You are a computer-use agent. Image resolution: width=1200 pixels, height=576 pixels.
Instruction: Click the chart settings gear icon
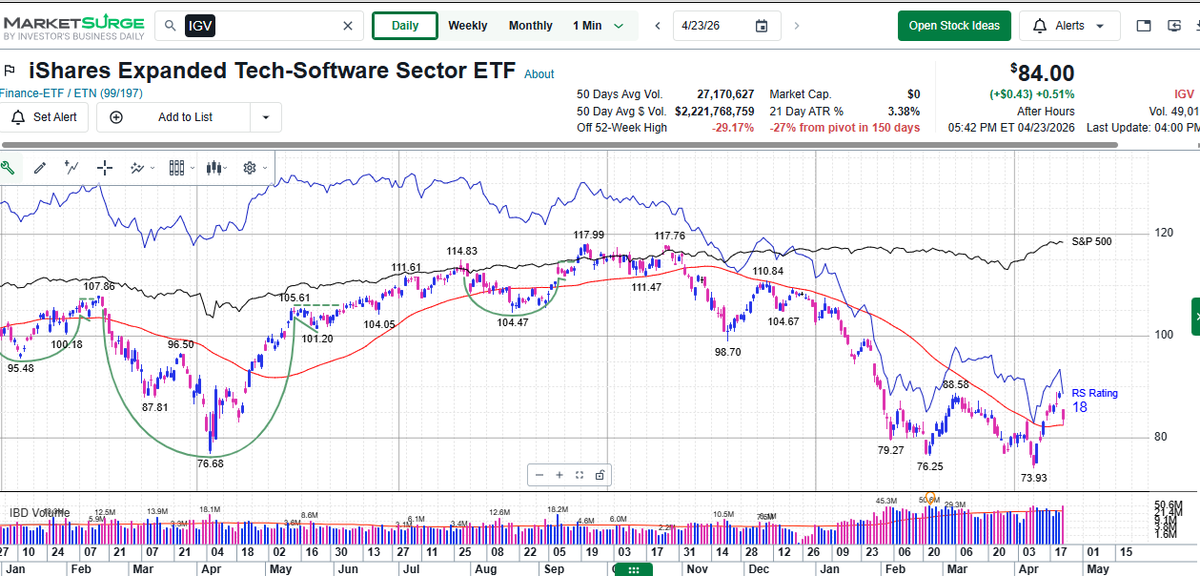(x=250, y=168)
